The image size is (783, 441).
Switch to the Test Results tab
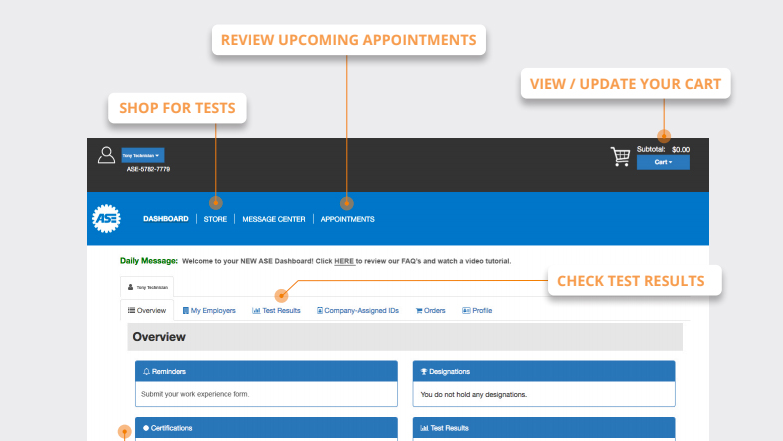coord(276,310)
